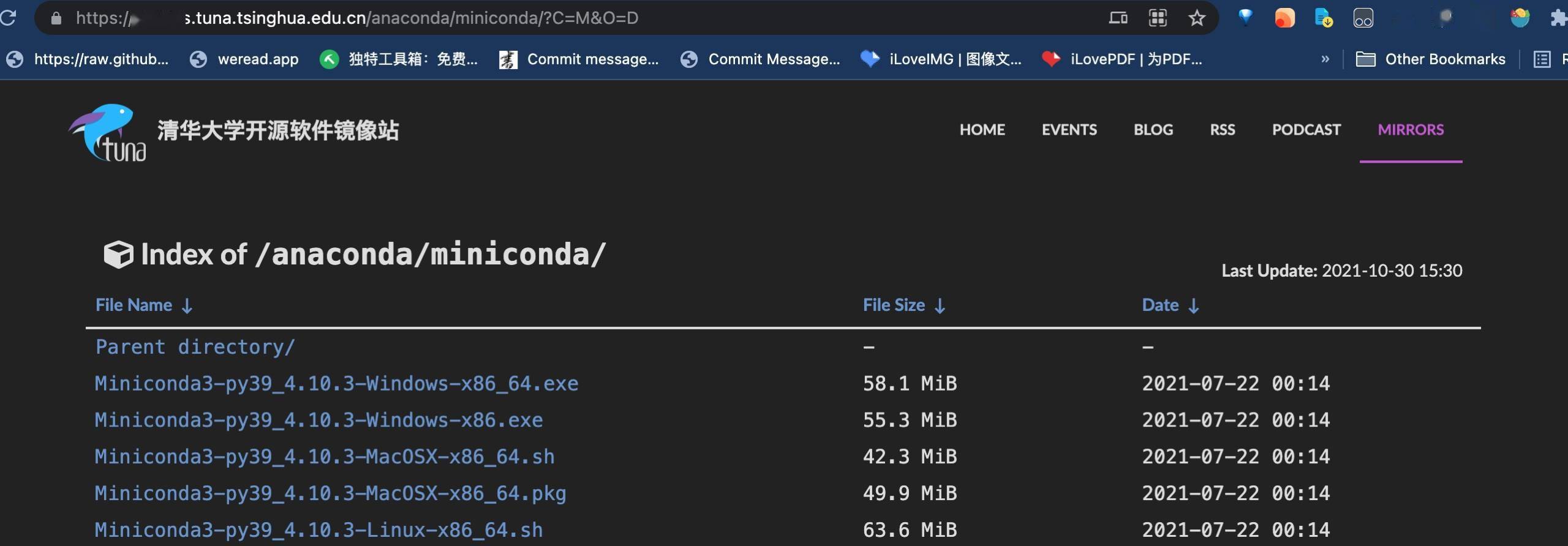Open the colorful salad bowl extension

point(1520,18)
